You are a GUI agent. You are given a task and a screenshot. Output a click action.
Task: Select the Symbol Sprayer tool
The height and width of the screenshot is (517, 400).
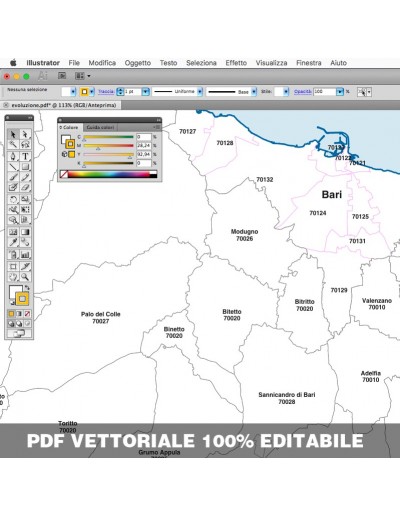(13, 255)
